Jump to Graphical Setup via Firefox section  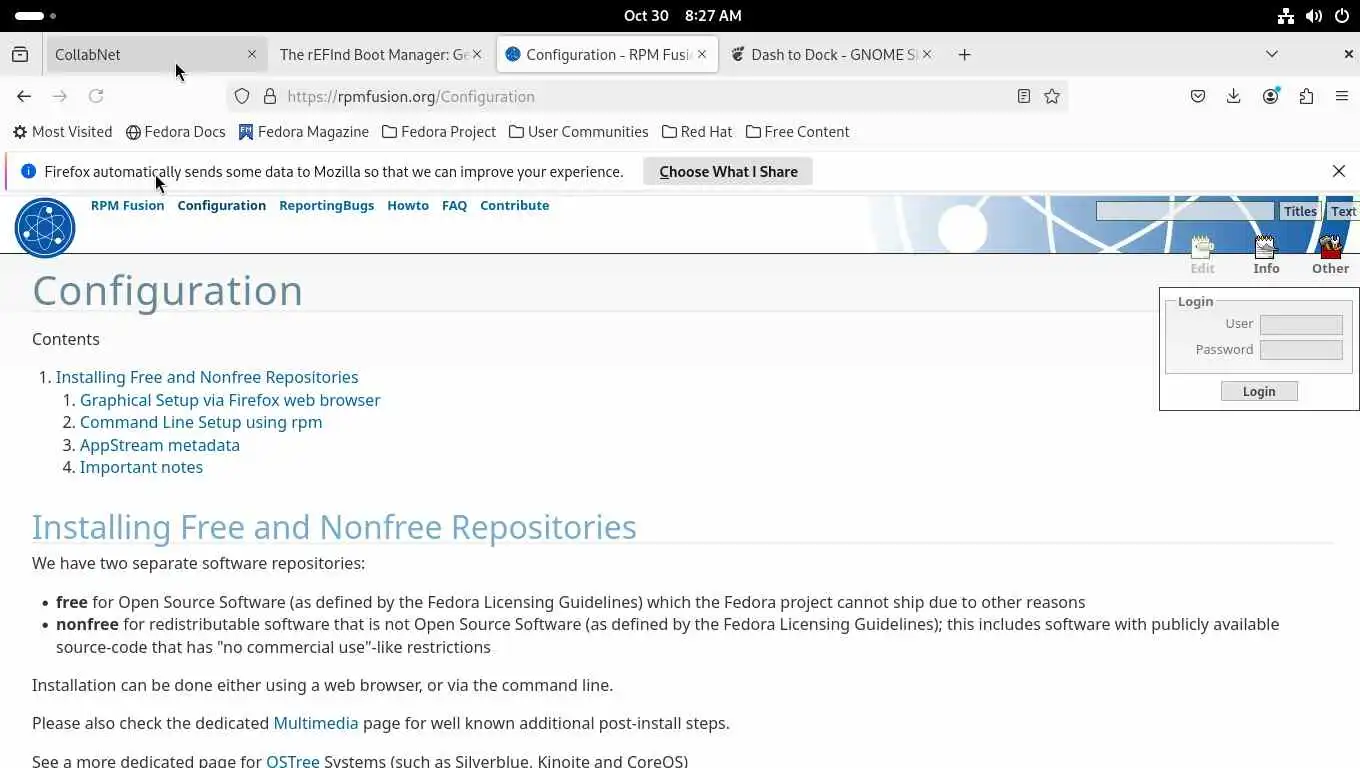(x=230, y=400)
